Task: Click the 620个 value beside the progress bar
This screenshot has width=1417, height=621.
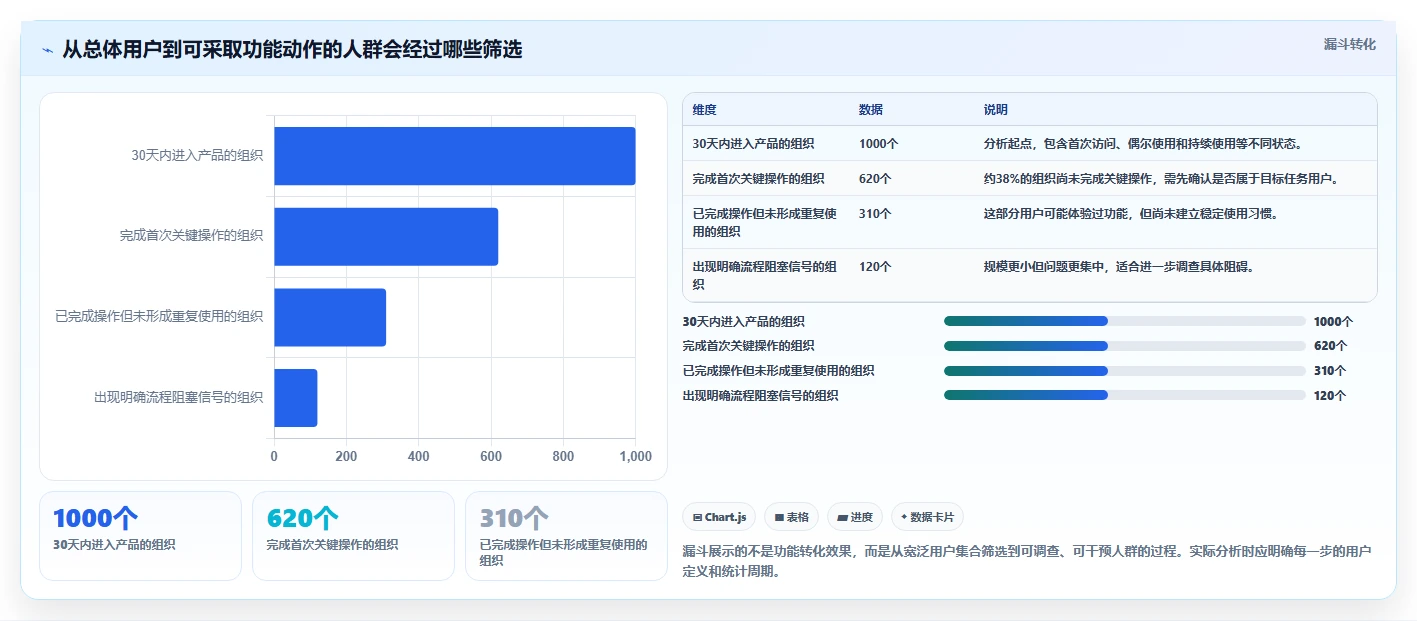Action: pyautogui.click(x=1331, y=346)
